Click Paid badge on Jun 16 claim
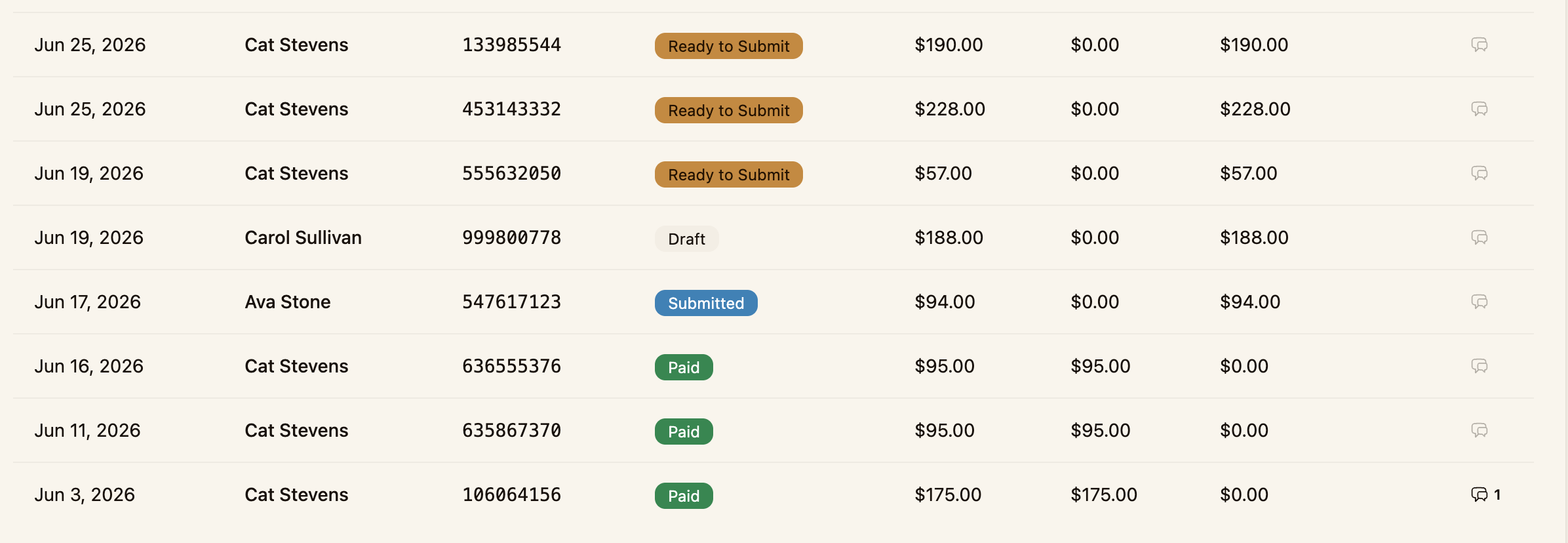Image resolution: width=1568 pixels, height=543 pixels. (x=684, y=367)
